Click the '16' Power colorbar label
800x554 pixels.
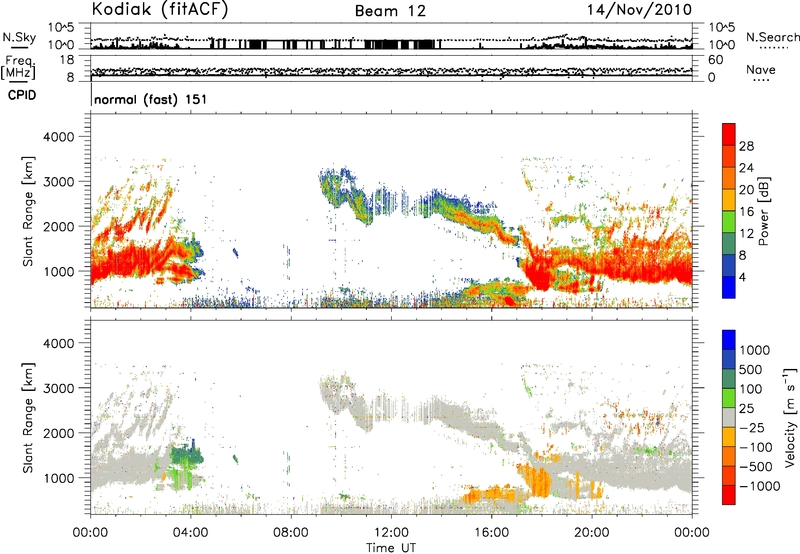[x=746, y=212]
